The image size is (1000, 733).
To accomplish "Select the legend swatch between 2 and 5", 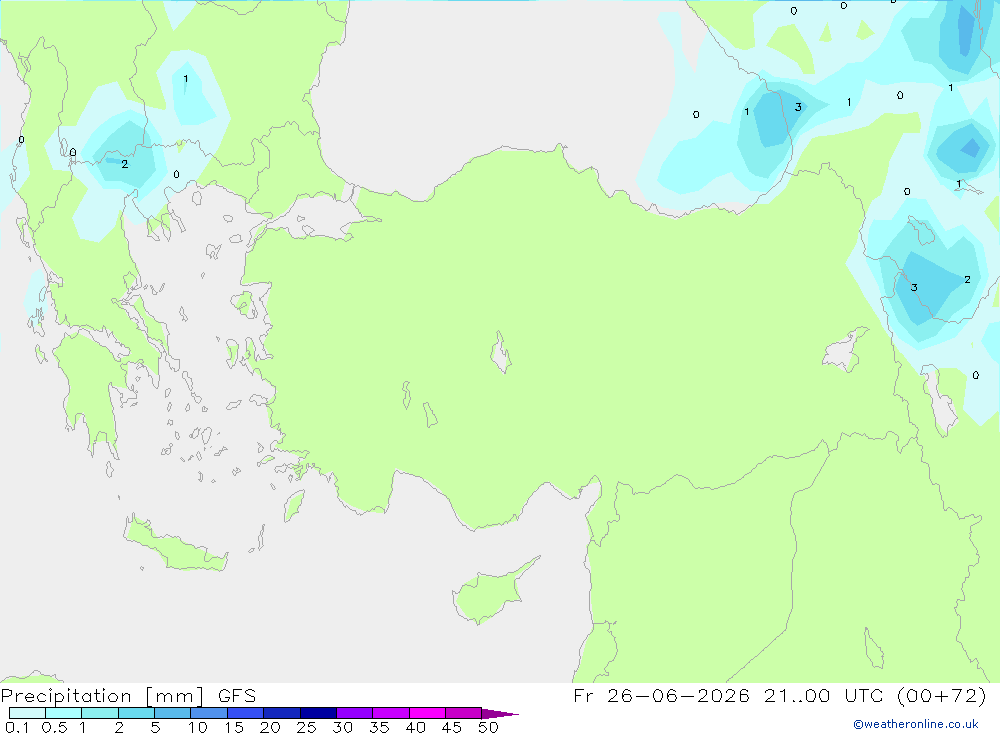I will click(136, 713).
